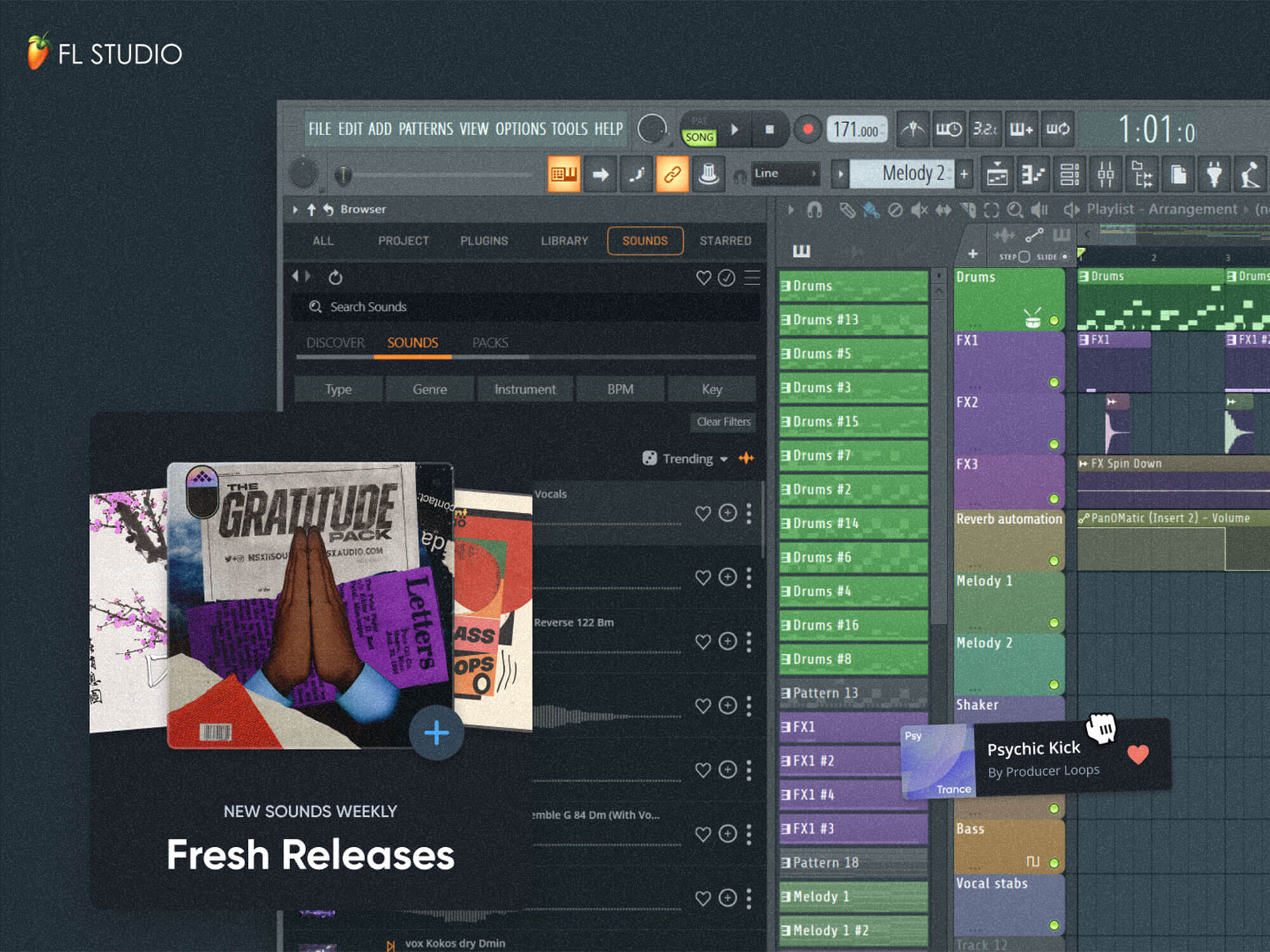Favorite the Psychic Kick heart
This screenshot has width=1270, height=952.
pos(1138,754)
